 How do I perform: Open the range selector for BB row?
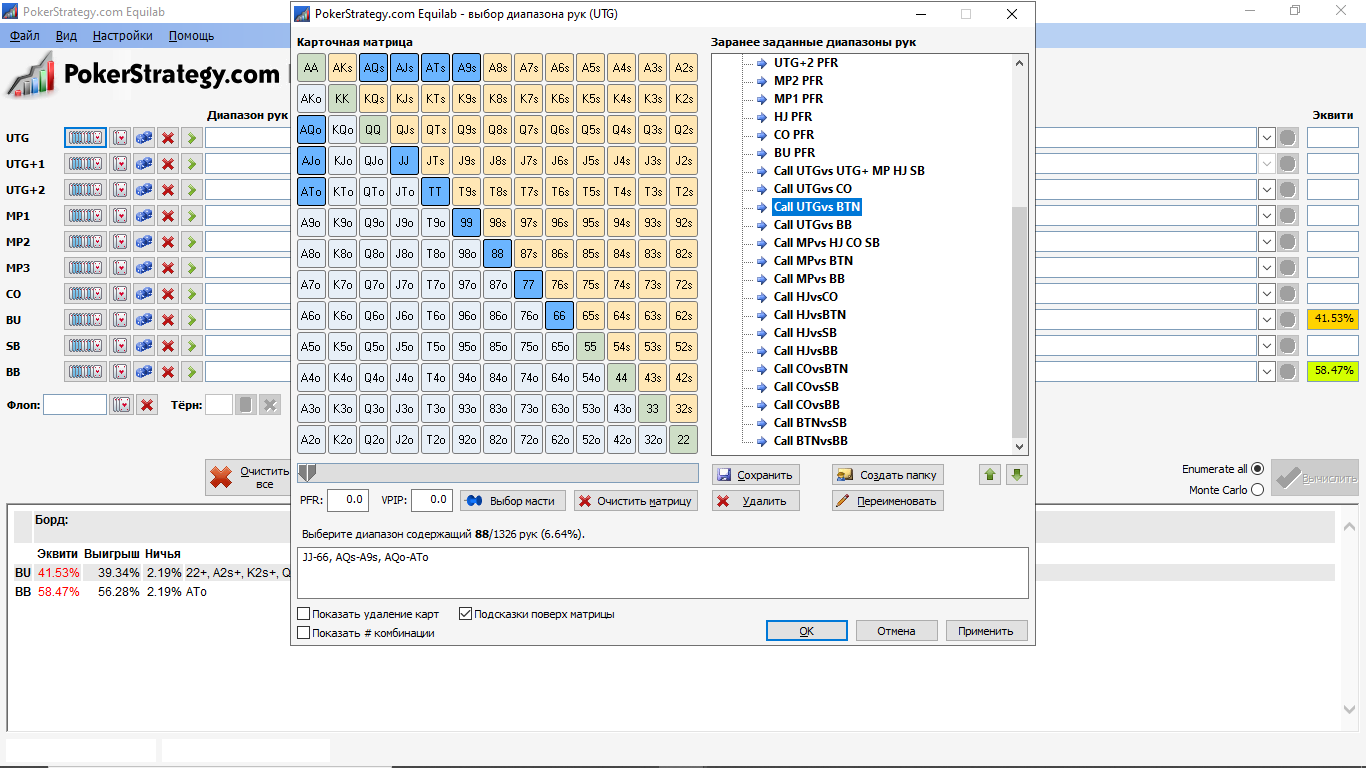click(85, 371)
